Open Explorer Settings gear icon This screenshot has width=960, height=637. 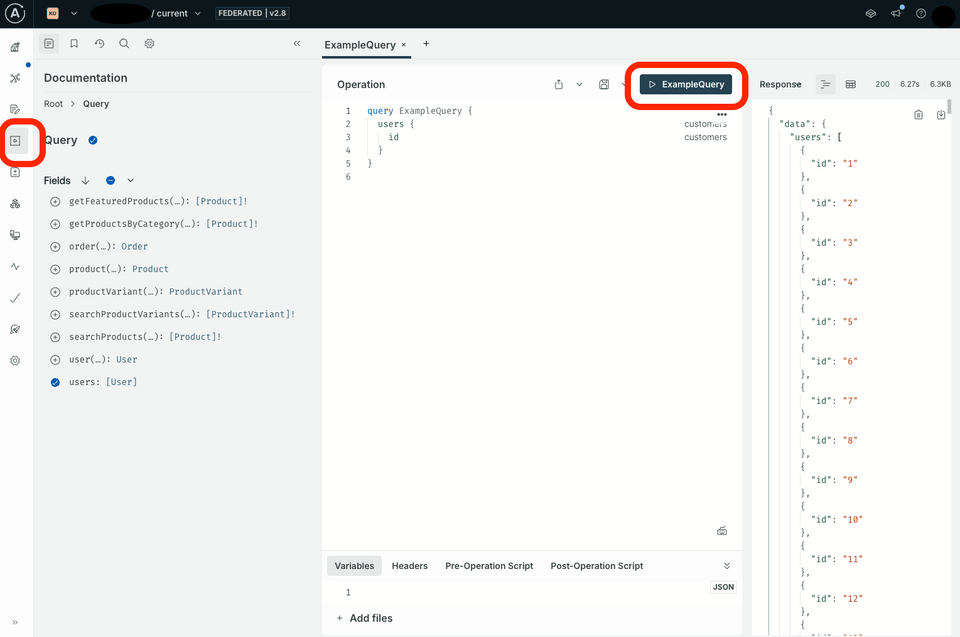149,43
